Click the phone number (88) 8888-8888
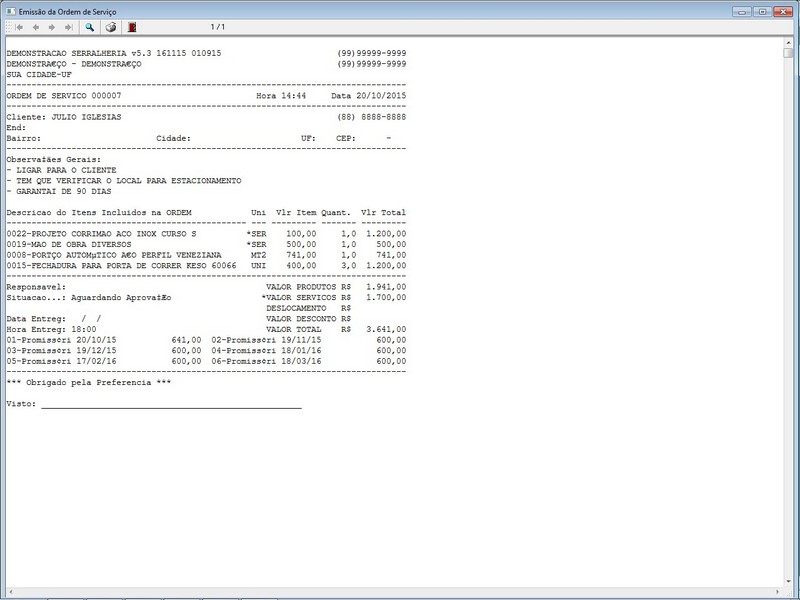Image resolution: width=800 pixels, height=600 pixels. [x=371, y=117]
